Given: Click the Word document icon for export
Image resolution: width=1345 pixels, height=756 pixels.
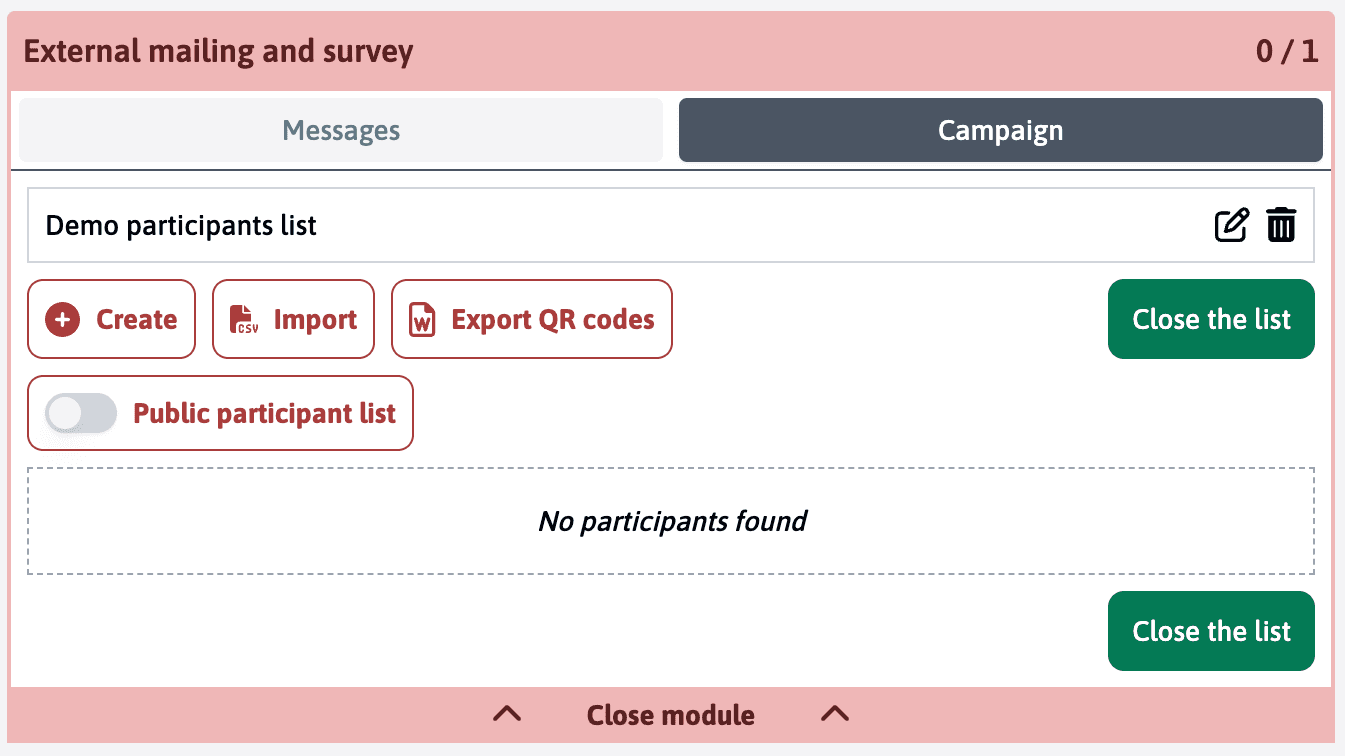Looking at the screenshot, I should [423, 320].
